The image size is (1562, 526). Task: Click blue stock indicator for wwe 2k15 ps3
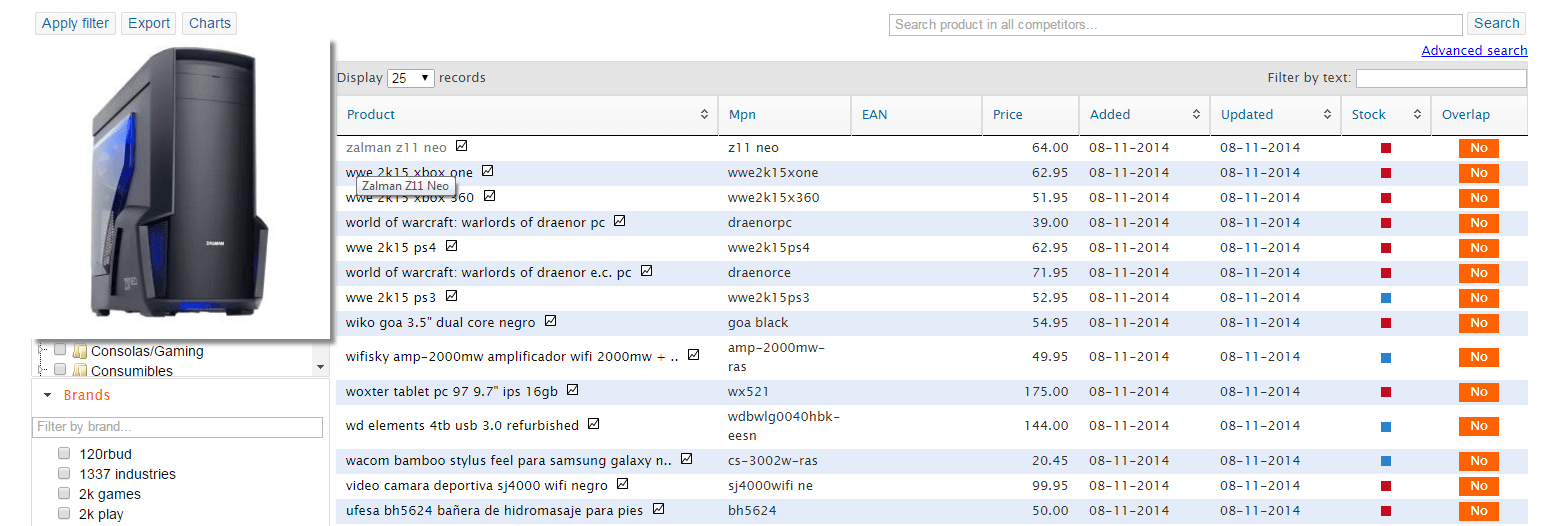[x=1386, y=298]
